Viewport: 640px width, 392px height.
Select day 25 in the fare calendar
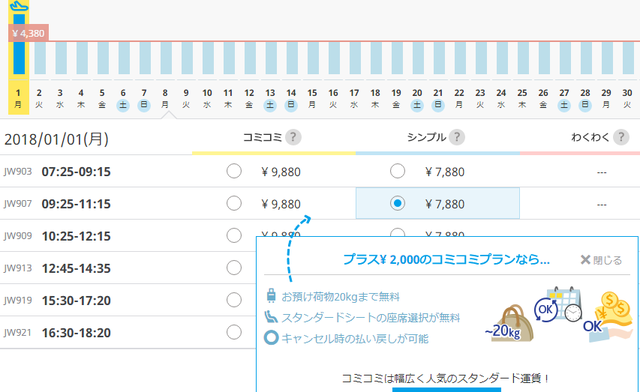[522, 98]
